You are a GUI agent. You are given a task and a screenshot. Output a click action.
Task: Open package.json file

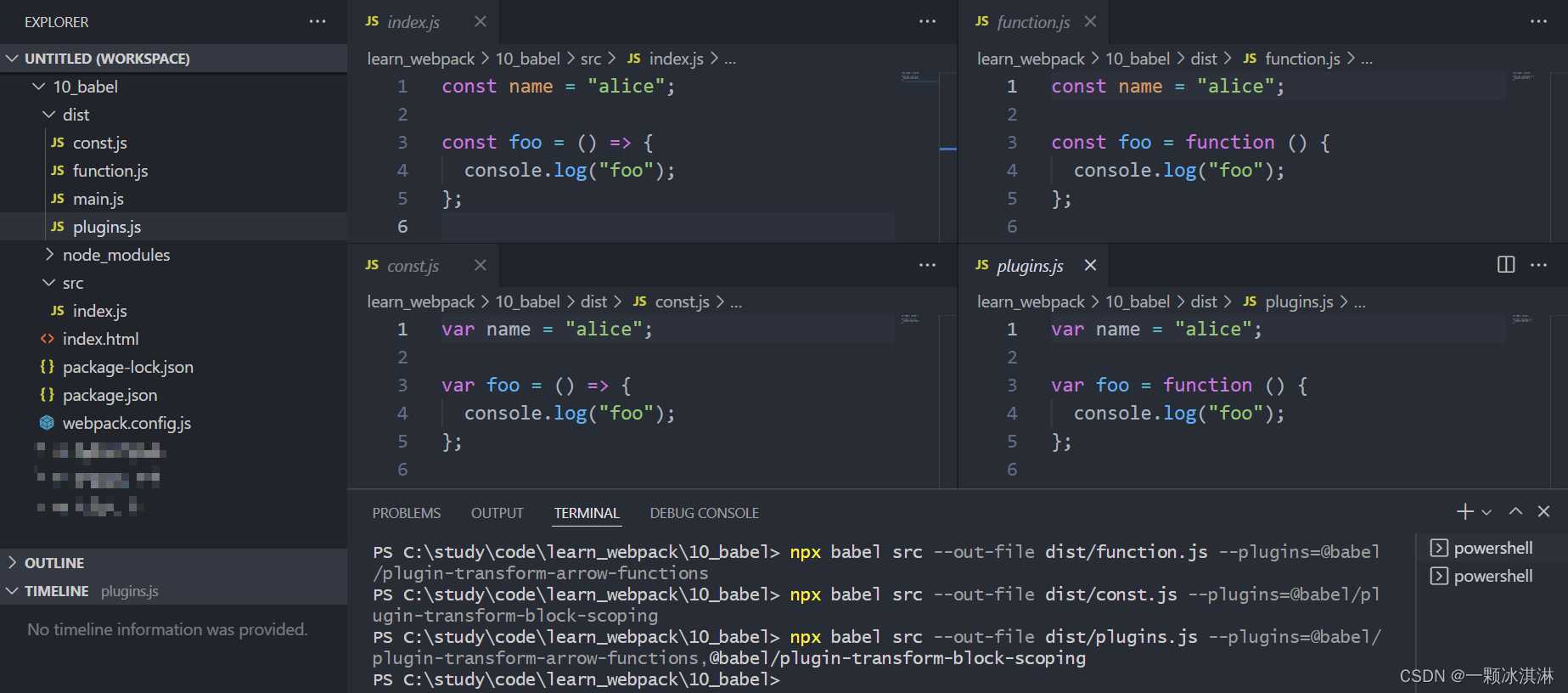point(173,395)
